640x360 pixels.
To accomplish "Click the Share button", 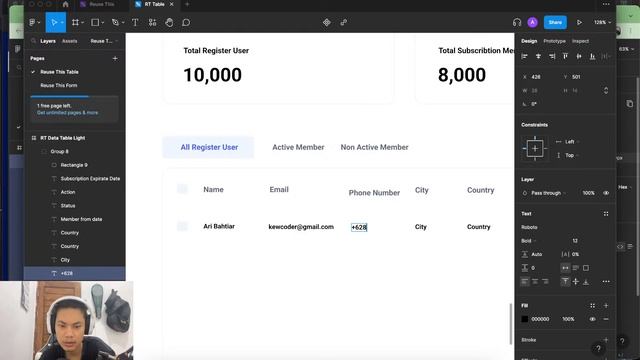I will pyautogui.click(x=555, y=22).
